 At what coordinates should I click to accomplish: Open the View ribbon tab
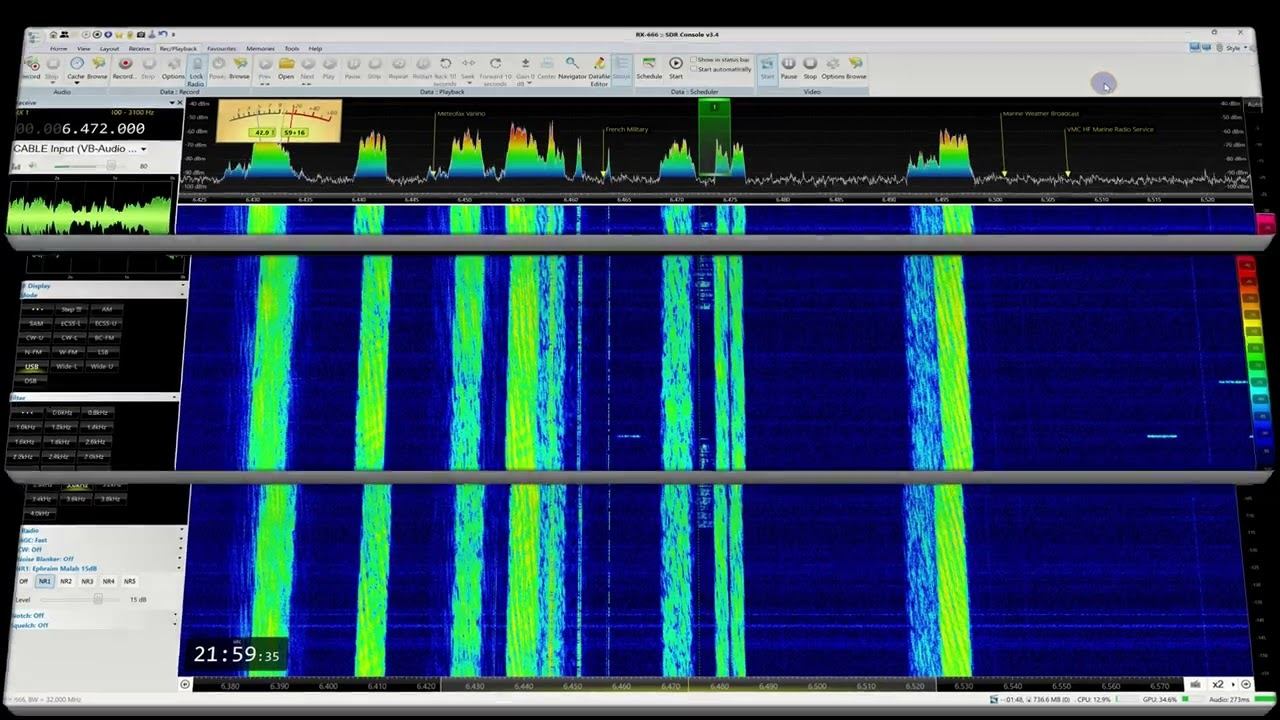coord(84,48)
